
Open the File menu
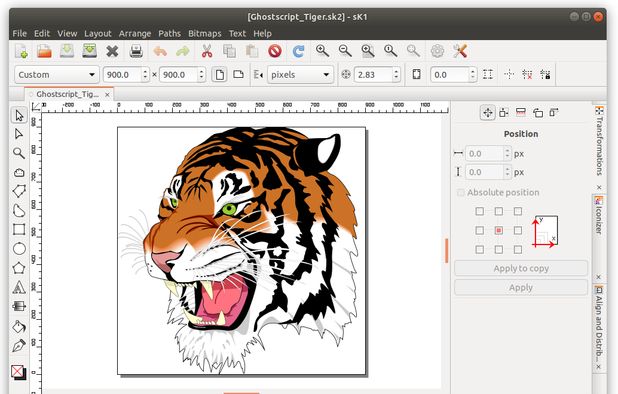(x=20, y=33)
